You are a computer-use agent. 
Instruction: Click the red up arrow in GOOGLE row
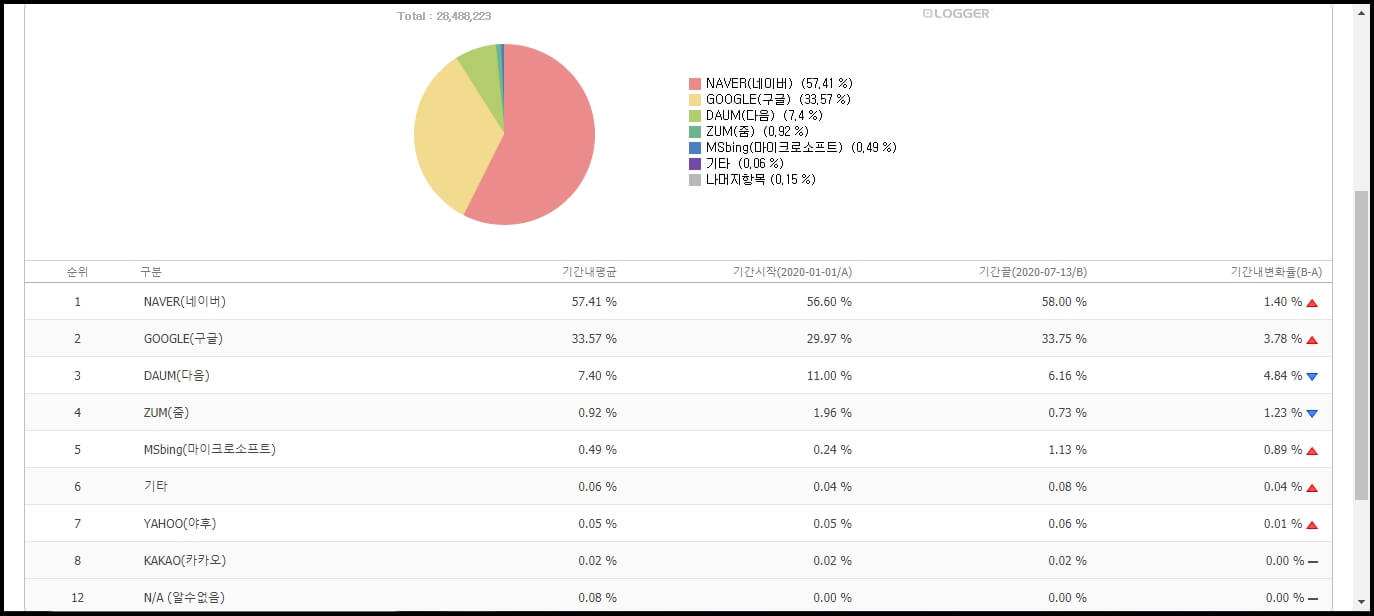pyautogui.click(x=1312, y=340)
